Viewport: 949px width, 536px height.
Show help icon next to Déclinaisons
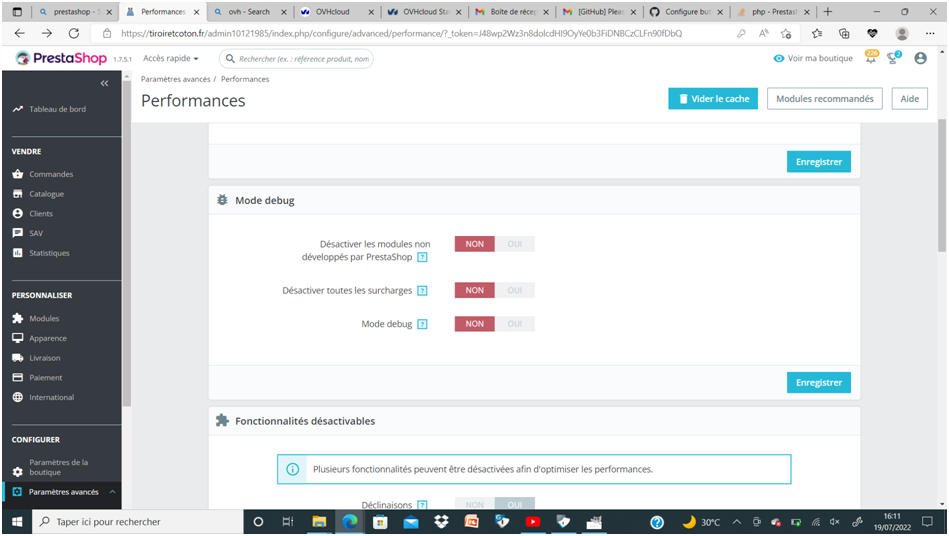(422, 505)
